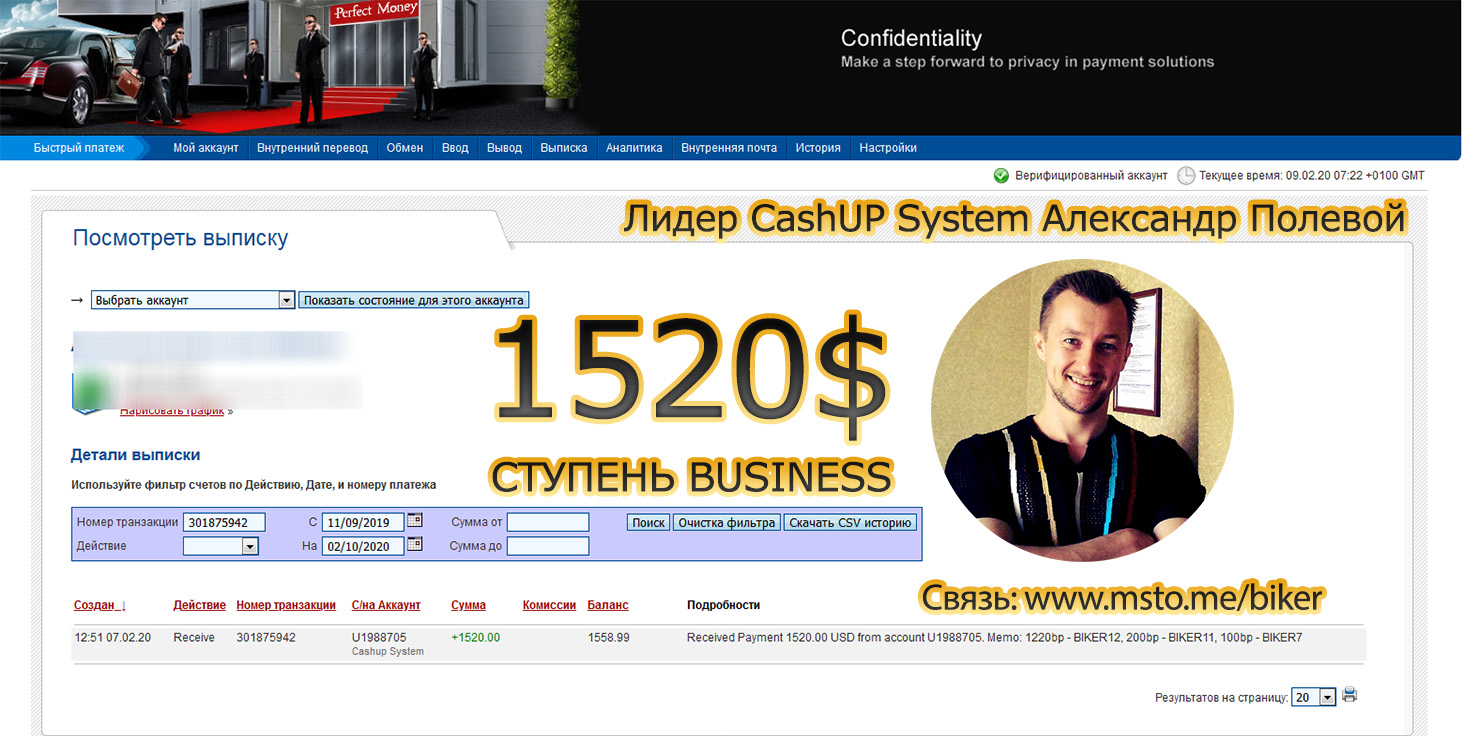Expand the Действие filter dropdown
Viewport: 1465px width, 736px height.
click(221, 546)
